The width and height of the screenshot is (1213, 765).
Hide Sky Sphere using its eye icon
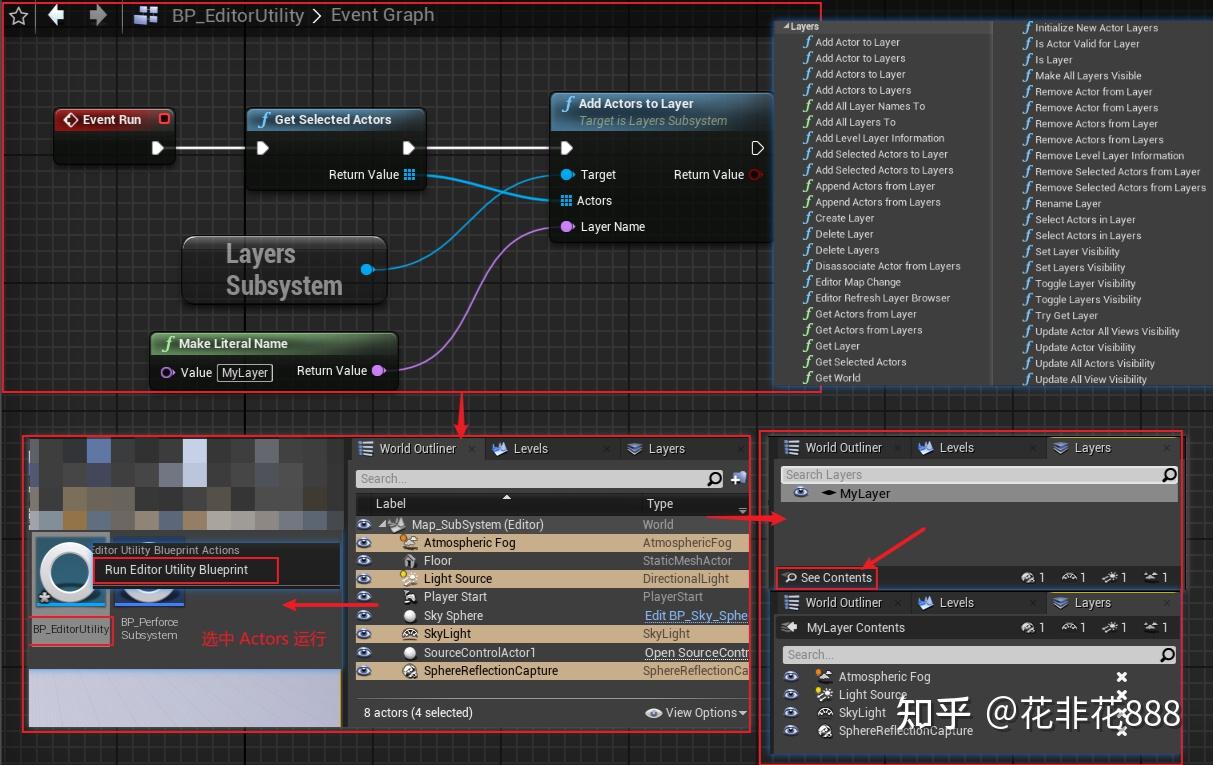[x=364, y=615]
